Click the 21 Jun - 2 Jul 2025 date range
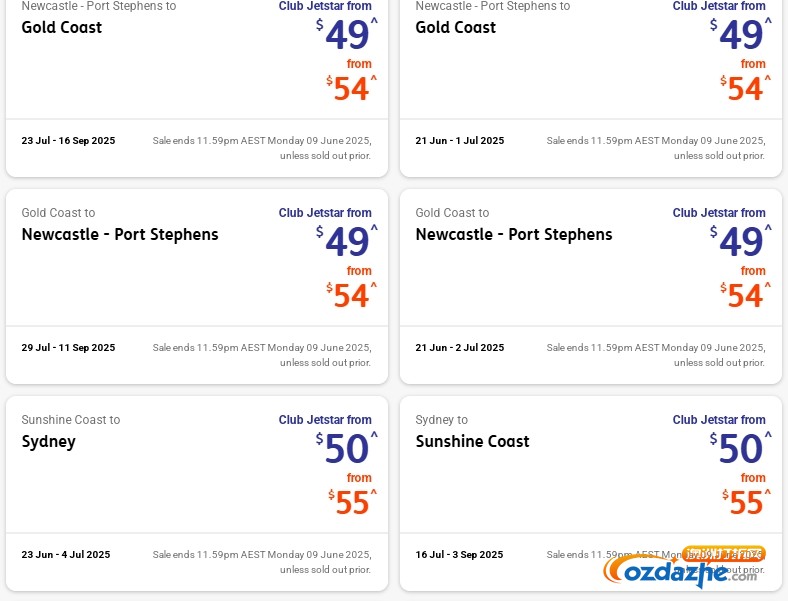Image resolution: width=788 pixels, height=601 pixels. [x=460, y=348]
